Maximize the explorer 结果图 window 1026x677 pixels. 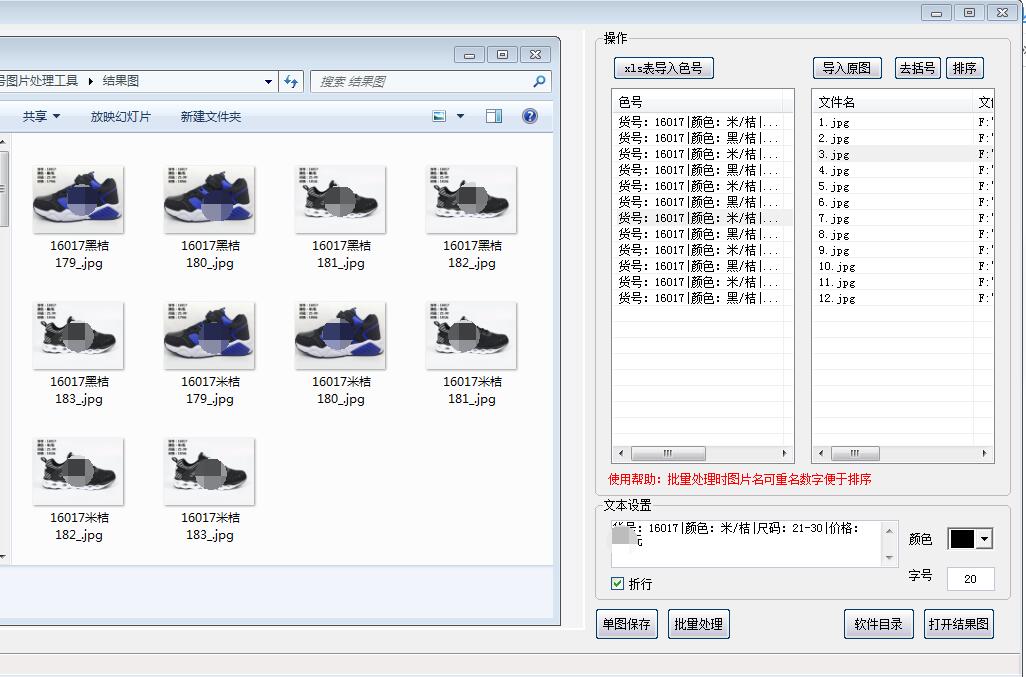(x=503, y=55)
